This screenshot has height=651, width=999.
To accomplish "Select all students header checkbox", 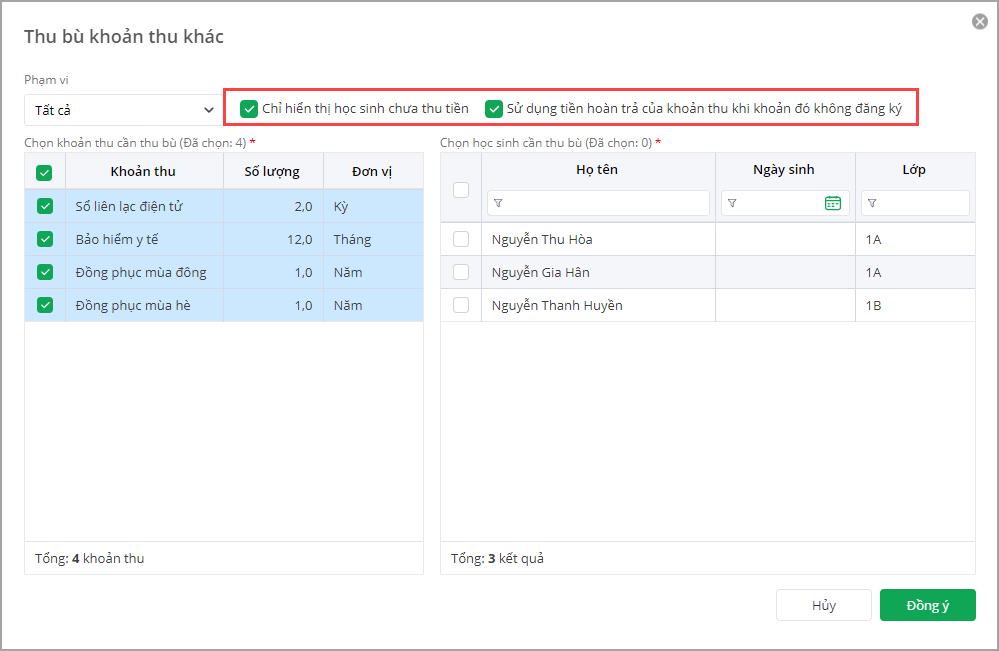I will pyautogui.click(x=461, y=189).
